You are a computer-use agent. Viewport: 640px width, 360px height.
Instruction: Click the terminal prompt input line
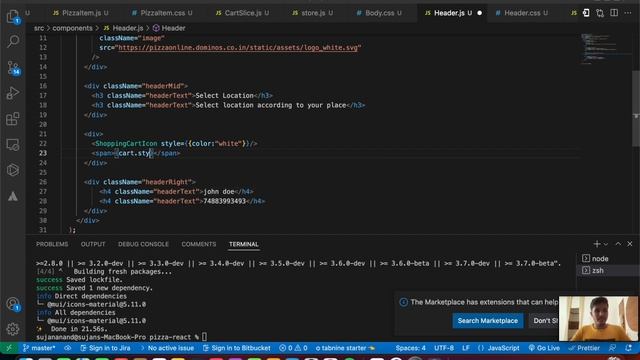(121, 337)
